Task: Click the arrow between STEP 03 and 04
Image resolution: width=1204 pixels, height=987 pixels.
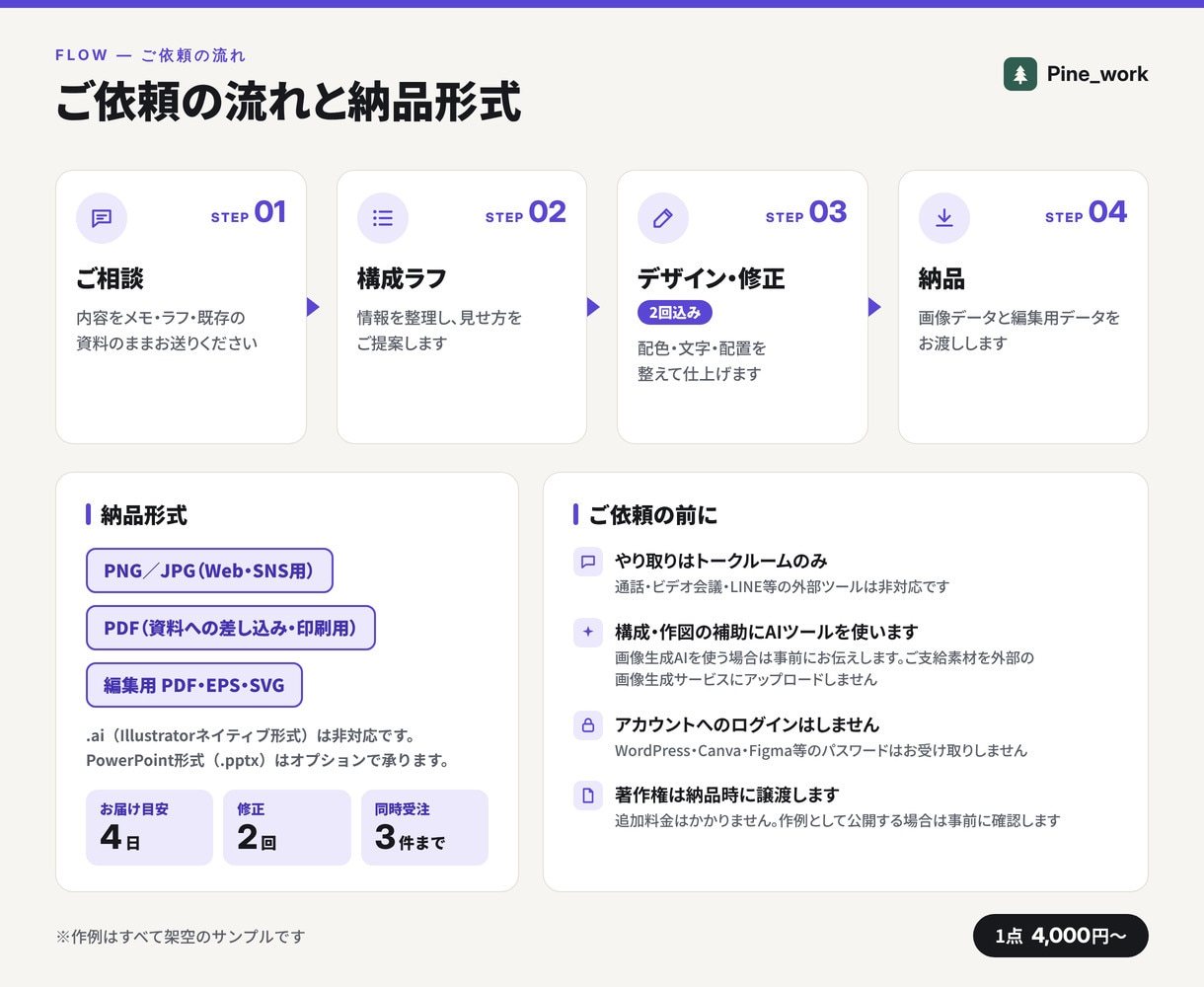Action: [x=874, y=307]
